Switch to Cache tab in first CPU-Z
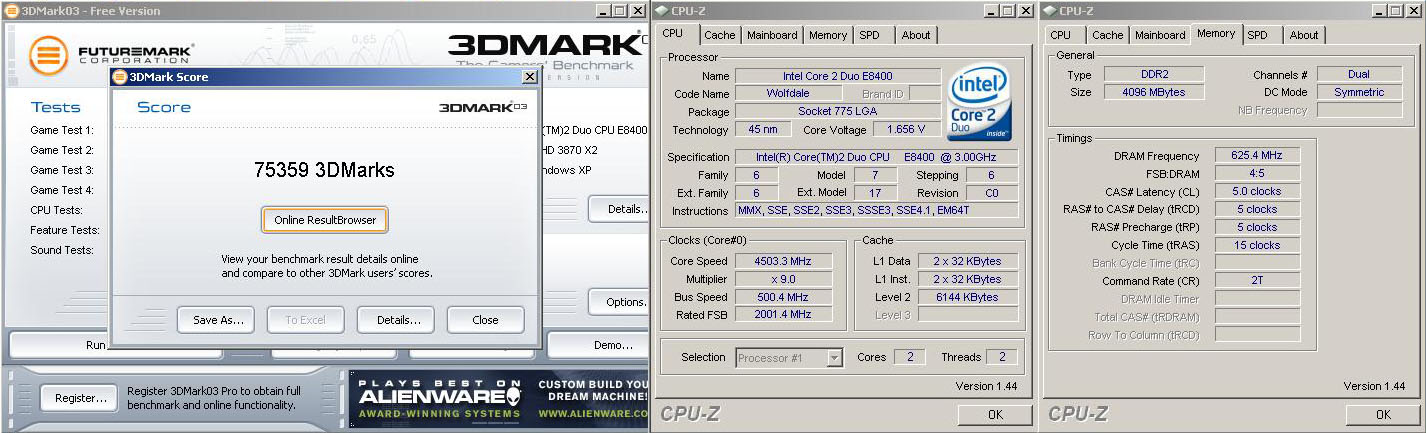1426x433 pixels. coord(719,35)
